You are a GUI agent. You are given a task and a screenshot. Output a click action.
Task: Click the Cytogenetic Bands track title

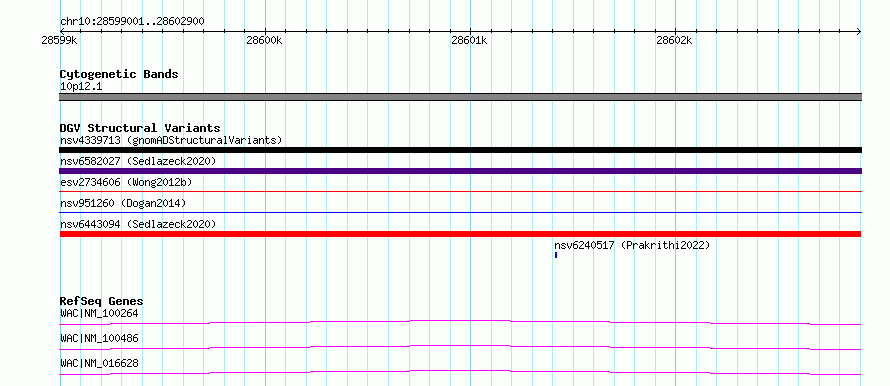(x=119, y=74)
